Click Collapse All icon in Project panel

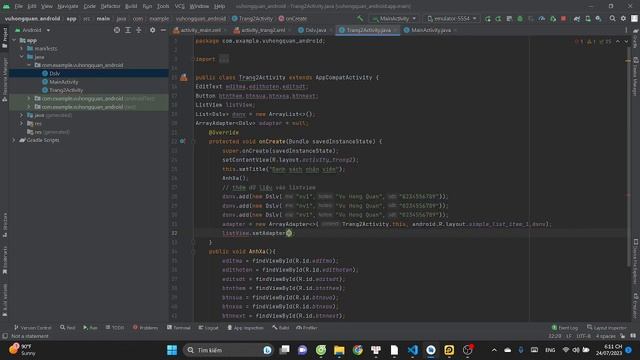[139, 30]
